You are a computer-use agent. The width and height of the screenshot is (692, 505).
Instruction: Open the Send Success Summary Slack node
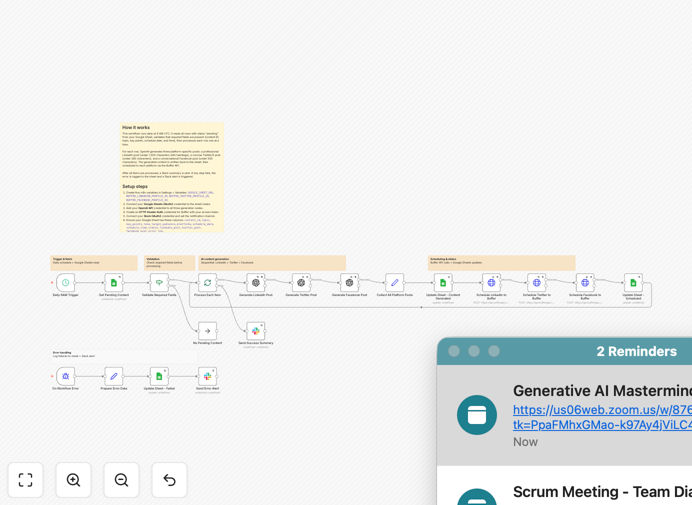click(x=256, y=331)
